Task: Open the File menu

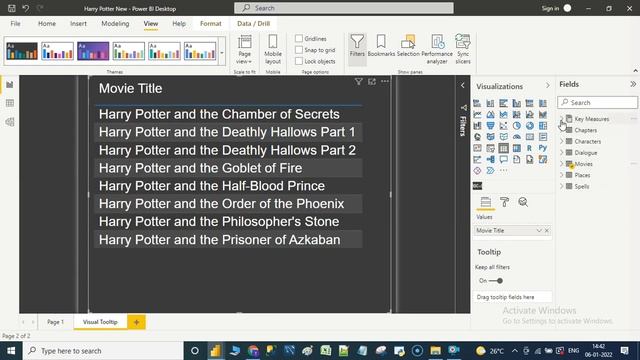Action: pos(16,24)
